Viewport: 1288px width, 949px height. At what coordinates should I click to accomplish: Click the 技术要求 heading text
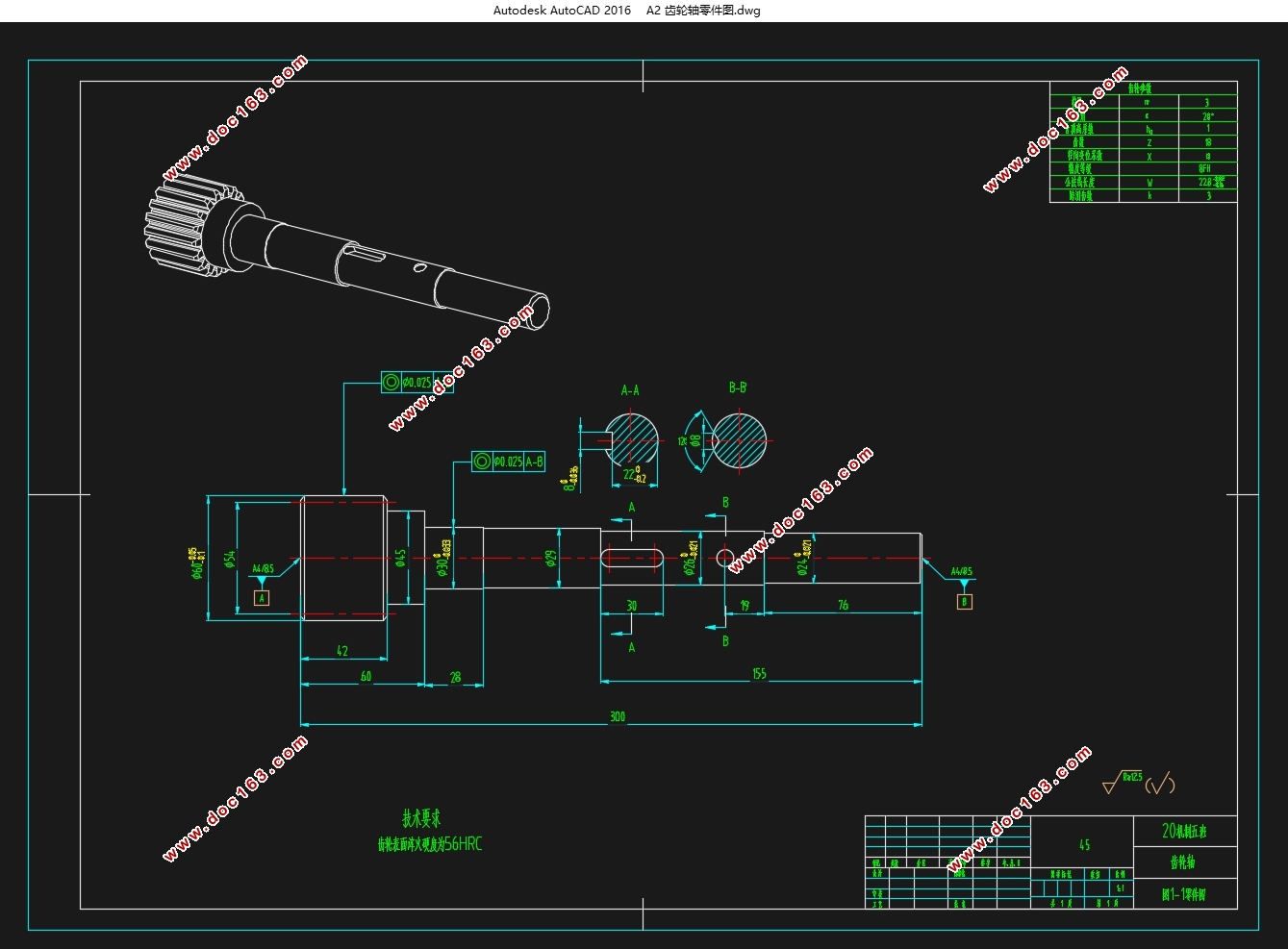tap(421, 818)
